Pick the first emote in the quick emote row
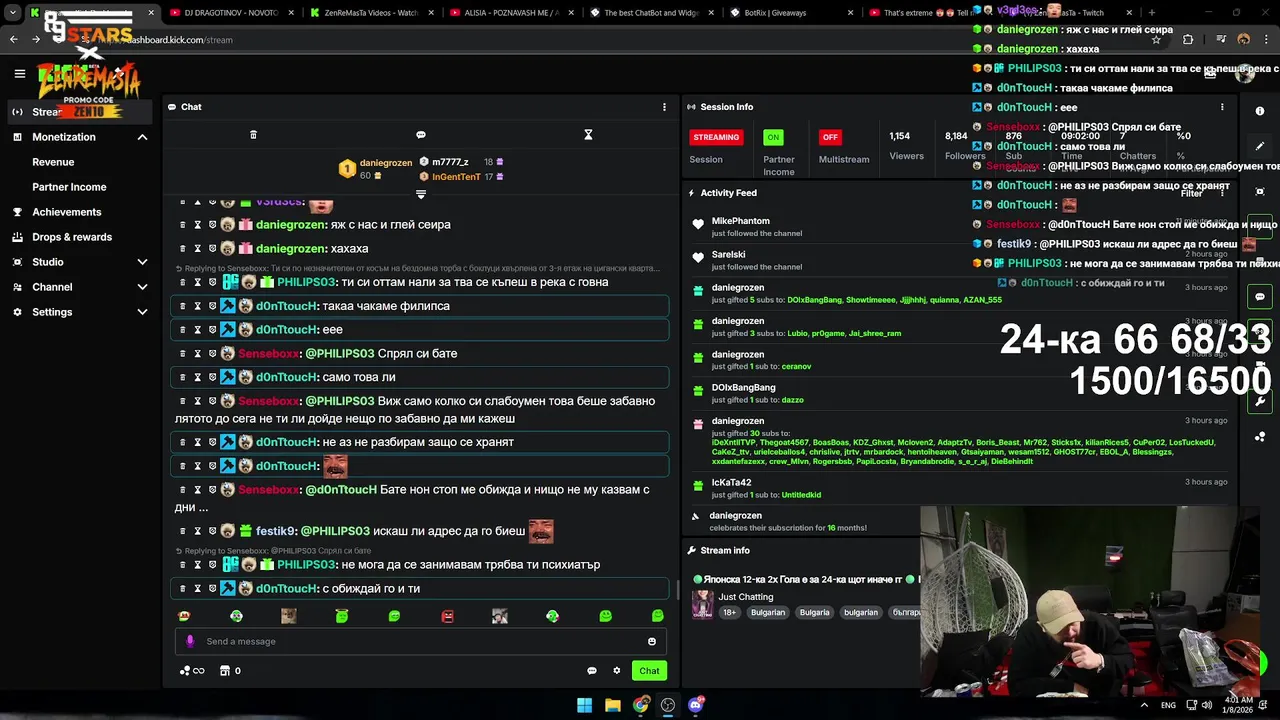 click(x=183, y=616)
